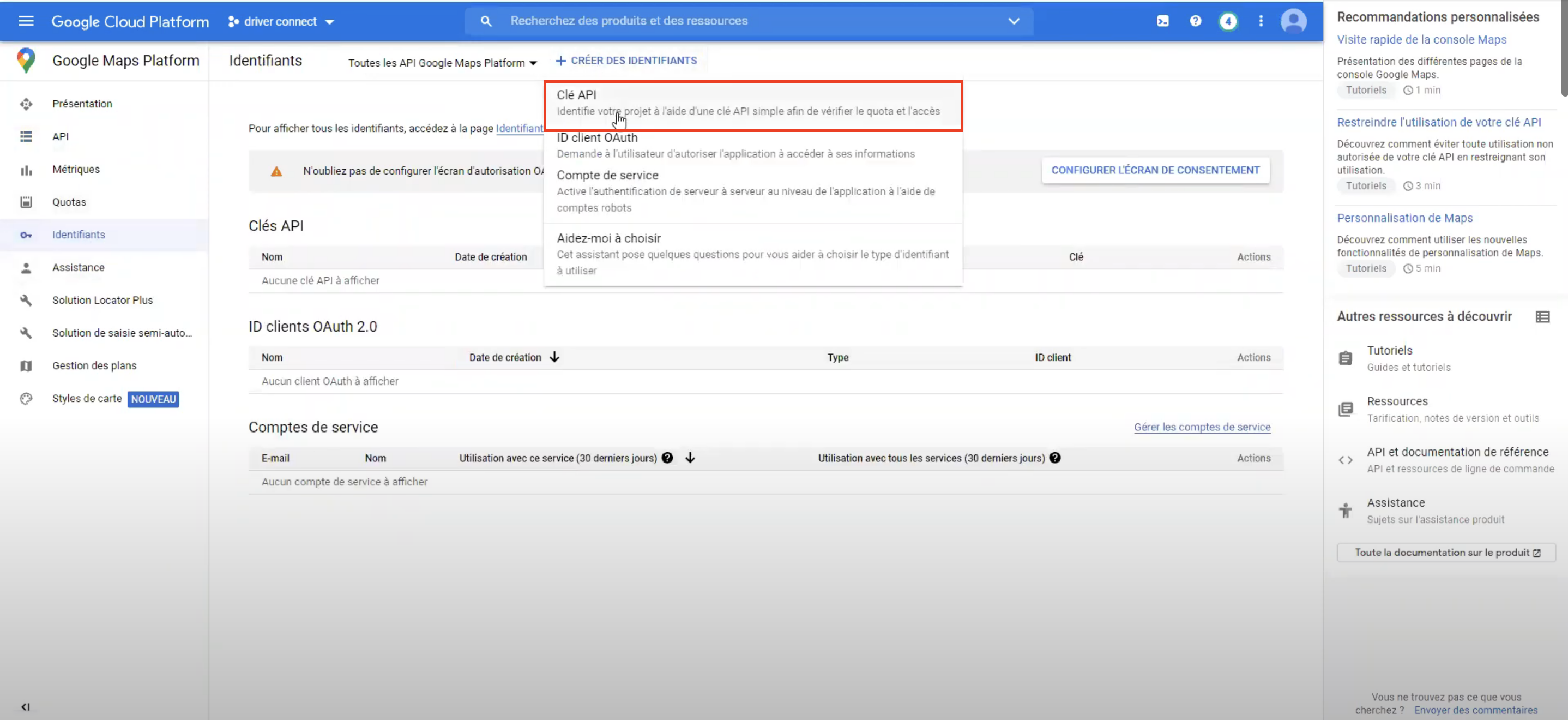
Task: Open 'Personnalisation de Maps' link
Action: coord(1405,218)
